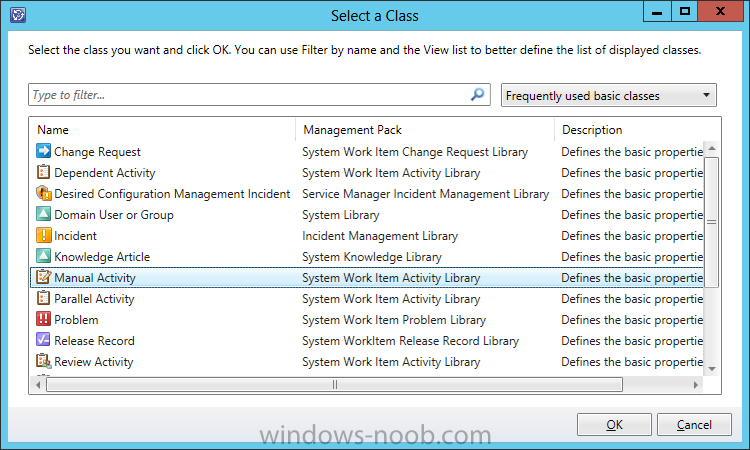Click the vertical scrollbar down arrow

click(712, 368)
